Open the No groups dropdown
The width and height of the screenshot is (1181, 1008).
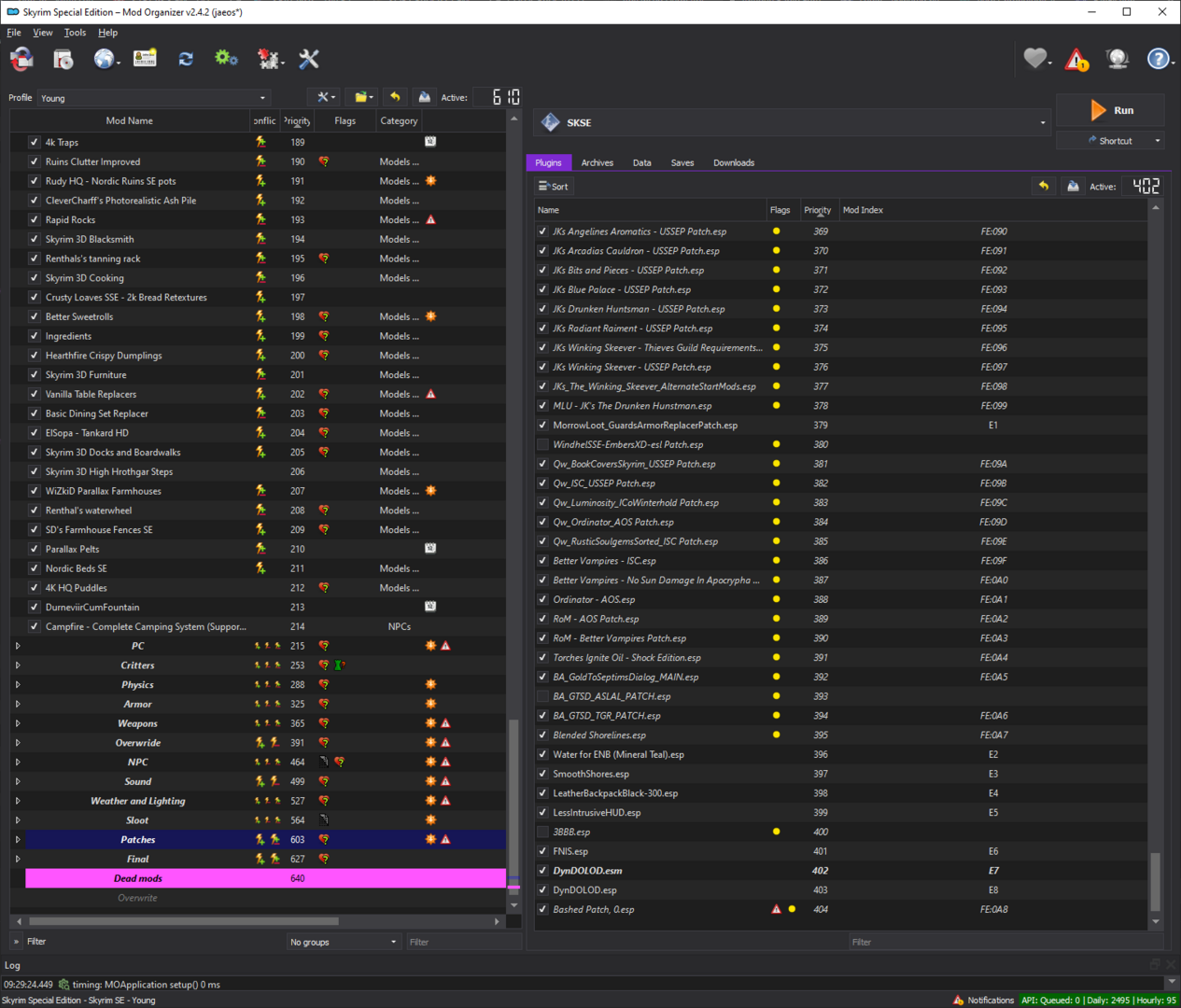pyautogui.click(x=343, y=942)
